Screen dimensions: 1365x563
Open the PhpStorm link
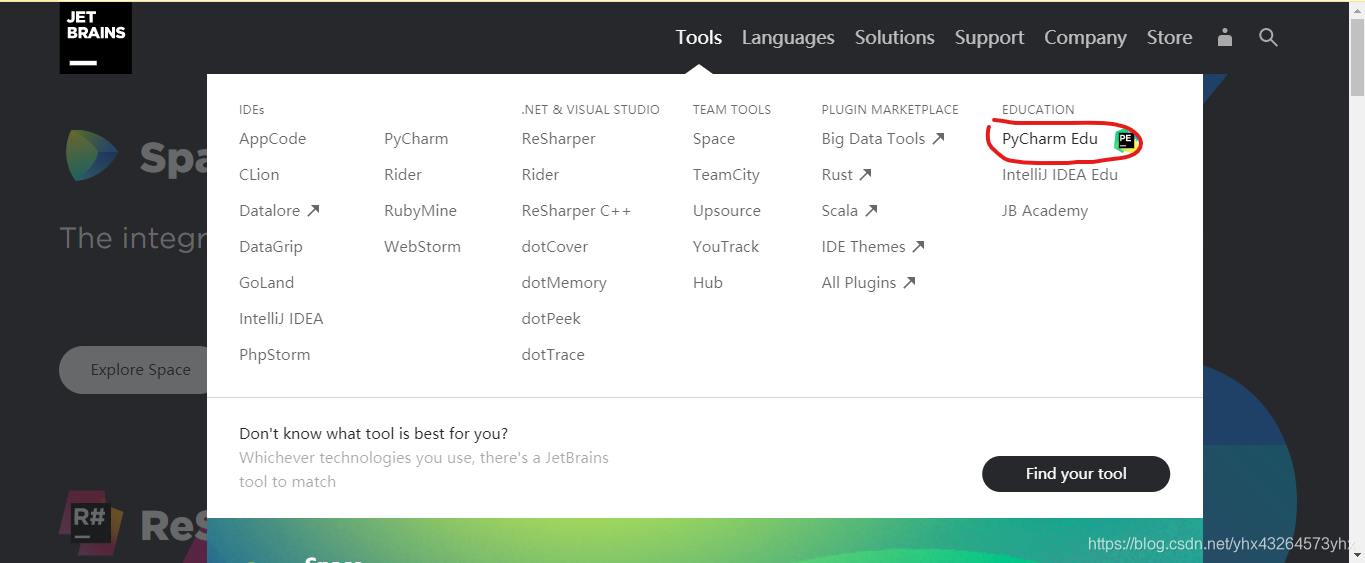[x=274, y=355]
